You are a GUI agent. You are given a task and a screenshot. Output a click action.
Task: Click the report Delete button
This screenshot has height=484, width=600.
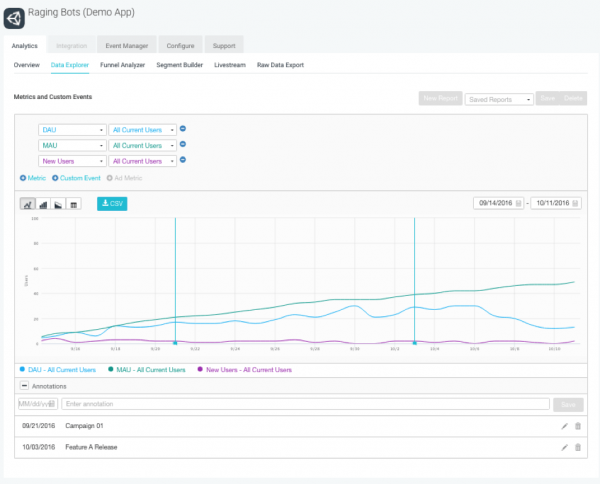(x=573, y=98)
